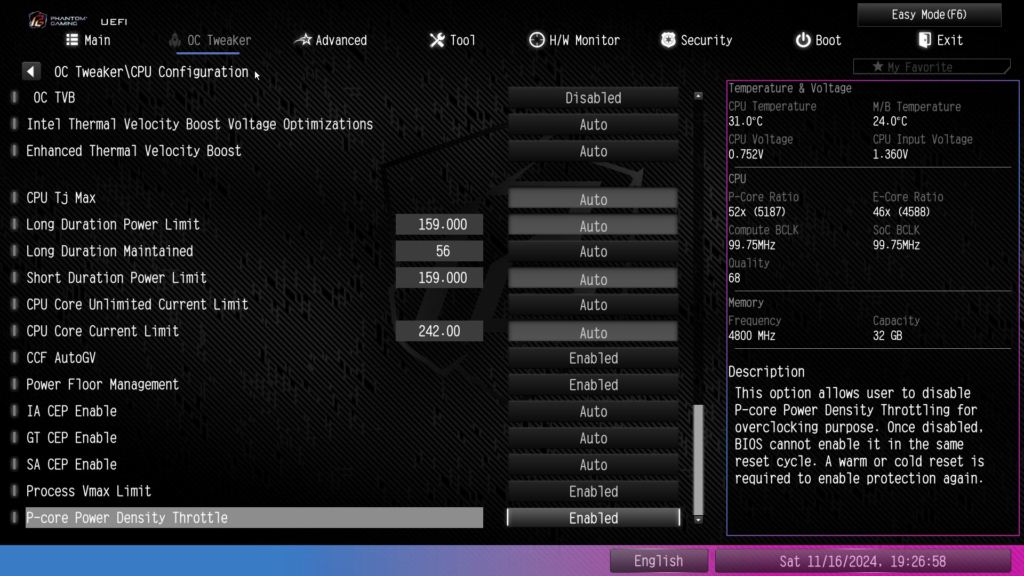Open Enhanced Thermal Velocity Boost Auto dropdown
Screen dimensions: 1024x576
click(593, 152)
